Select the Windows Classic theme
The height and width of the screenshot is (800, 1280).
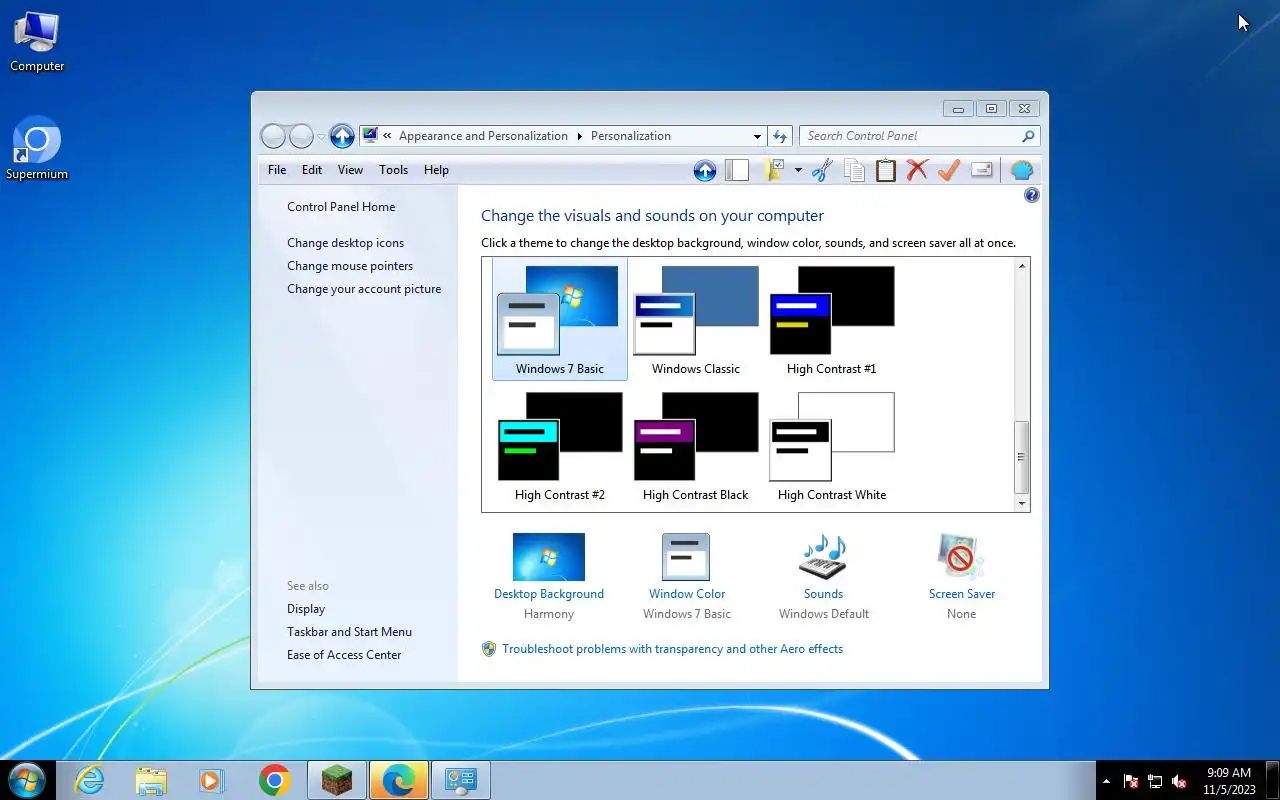696,319
